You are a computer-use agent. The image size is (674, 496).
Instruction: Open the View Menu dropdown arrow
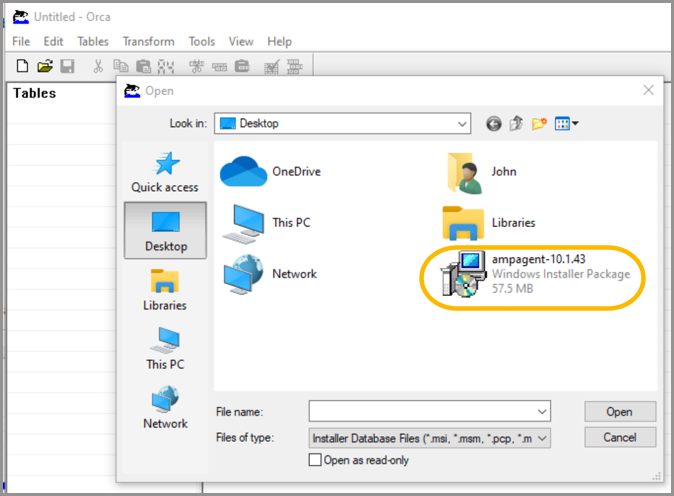575,124
